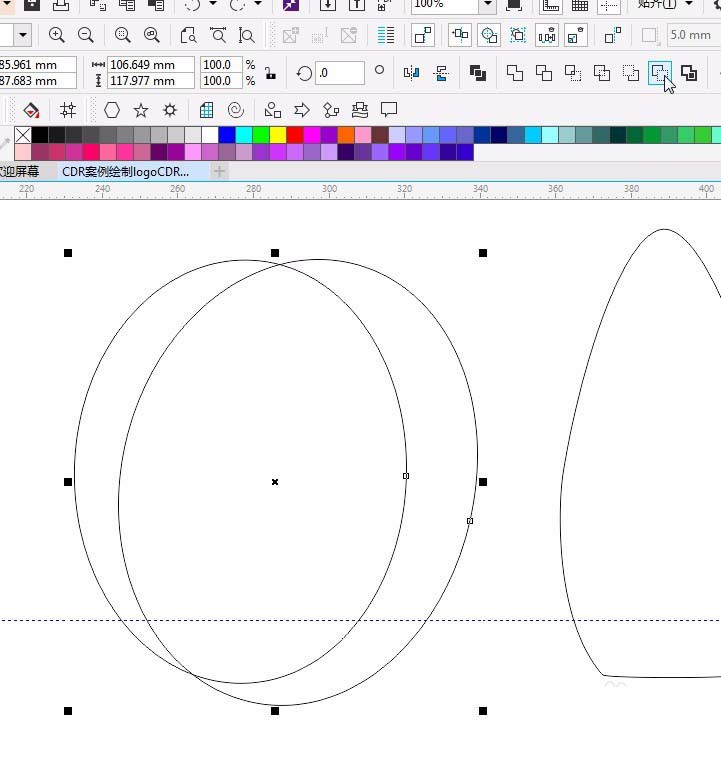Click the rotation angle input field
The height and width of the screenshot is (759, 721).
(x=340, y=73)
